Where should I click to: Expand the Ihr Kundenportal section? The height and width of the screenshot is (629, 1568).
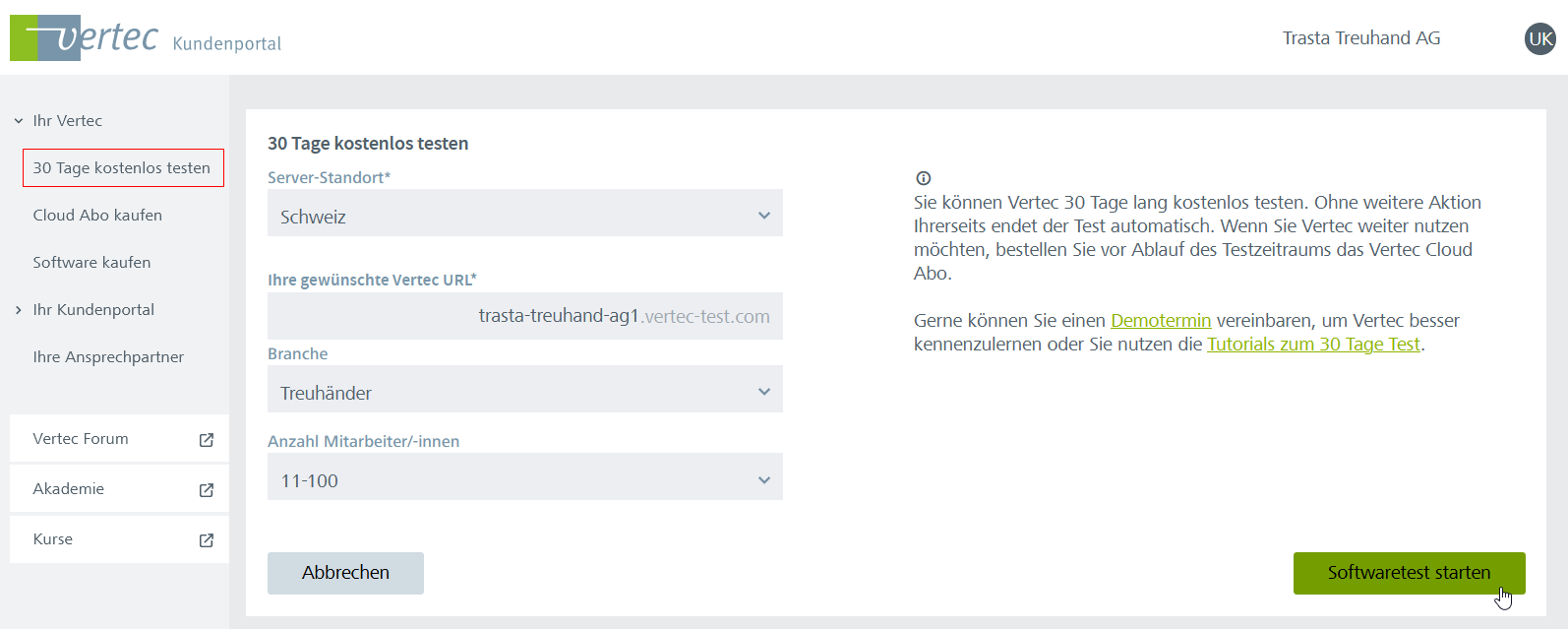[19, 310]
